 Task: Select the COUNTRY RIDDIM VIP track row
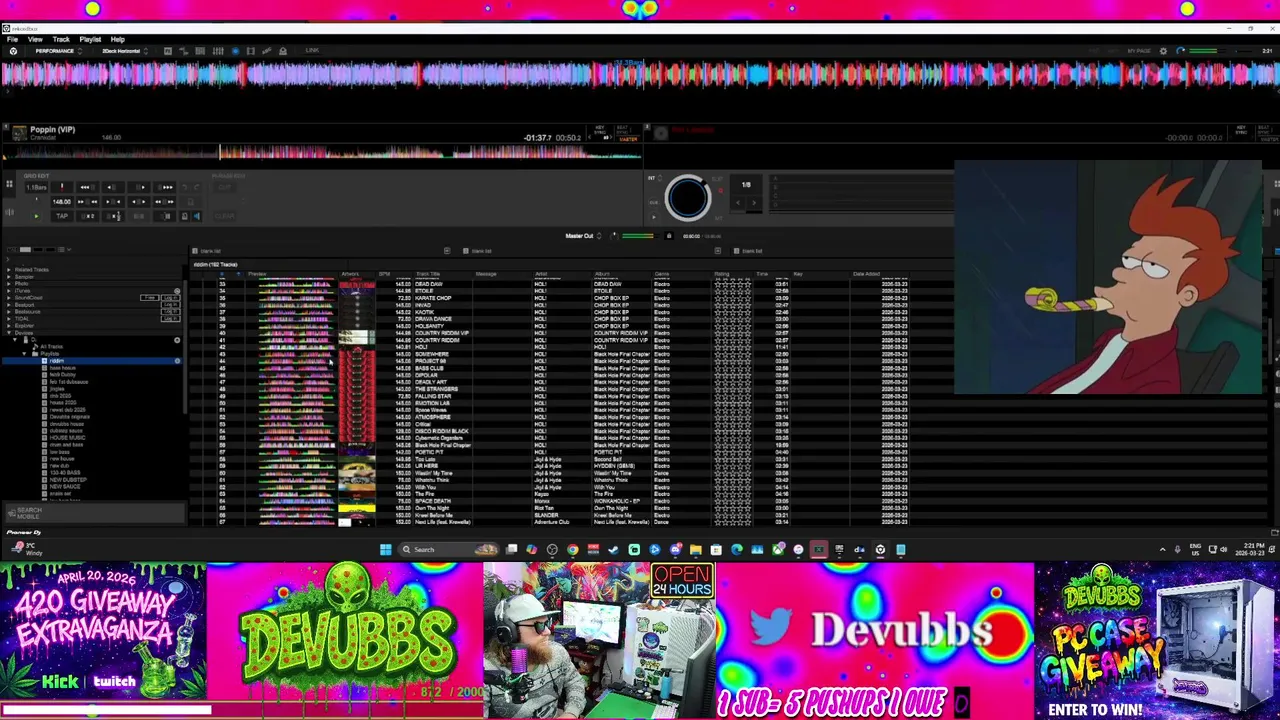point(550,333)
